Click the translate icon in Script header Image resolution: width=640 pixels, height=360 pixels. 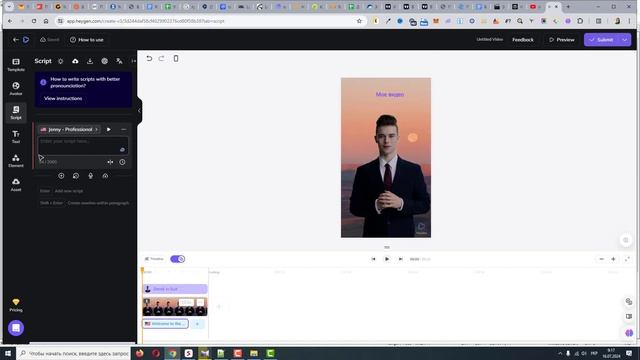click(119, 61)
